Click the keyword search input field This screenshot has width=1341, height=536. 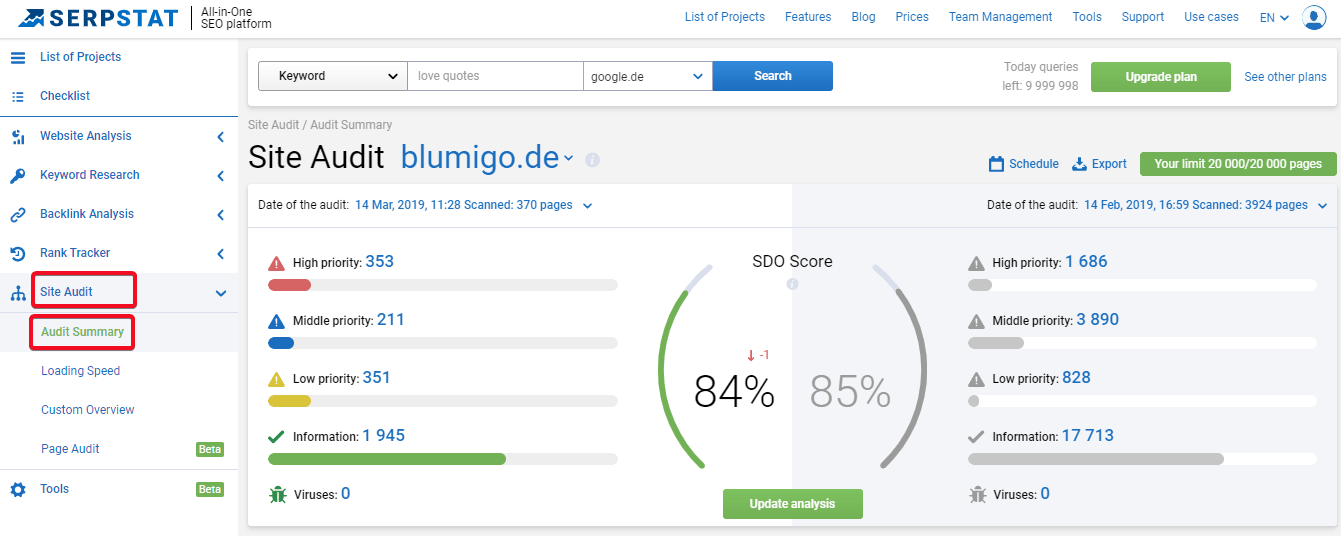click(495, 76)
